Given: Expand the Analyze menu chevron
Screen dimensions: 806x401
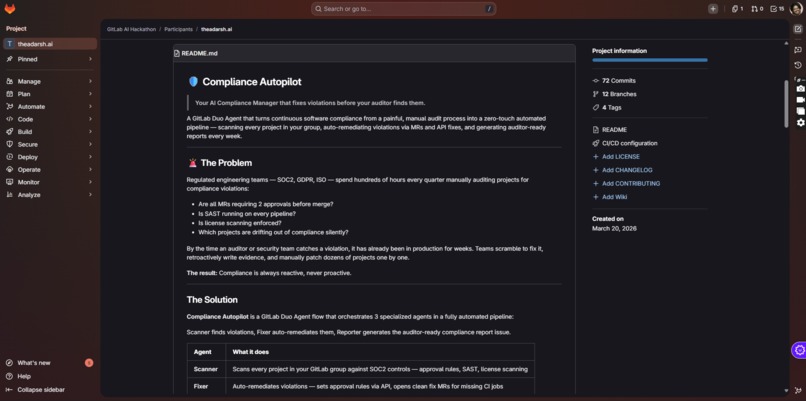Looking at the screenshot, I should 90,195.
